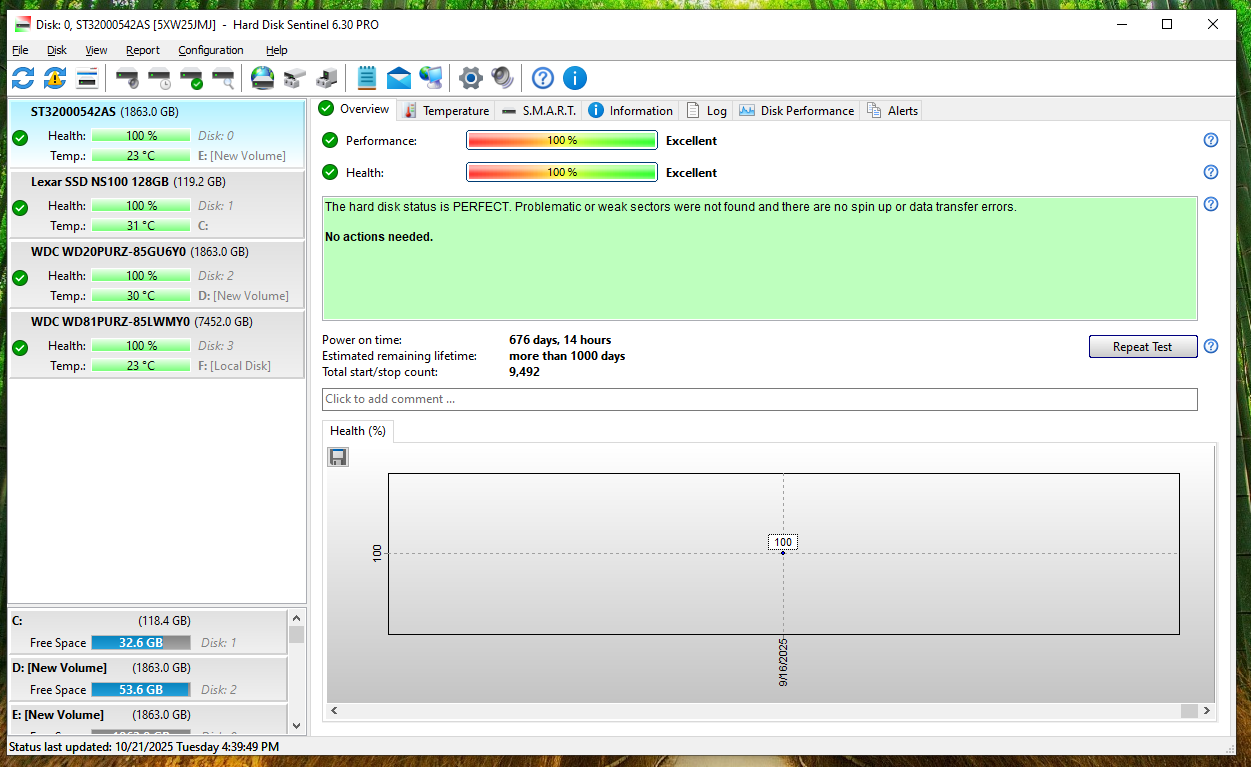The width and height of the screenshot is (1251, 767).
Task: Click the health graph right scroll arrow
Action: (1209, 711)
